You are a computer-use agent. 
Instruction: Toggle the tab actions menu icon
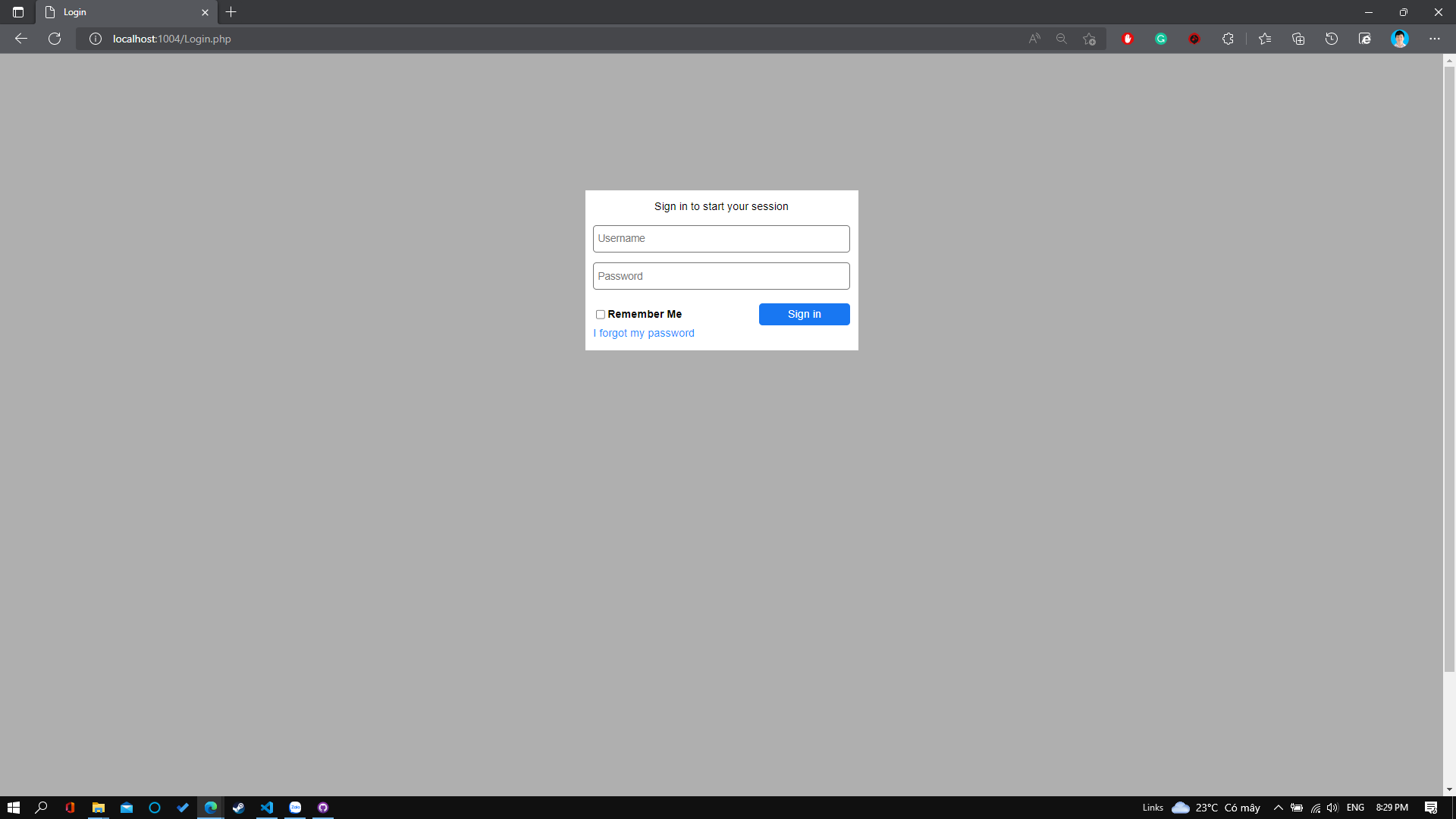(18, 12)
